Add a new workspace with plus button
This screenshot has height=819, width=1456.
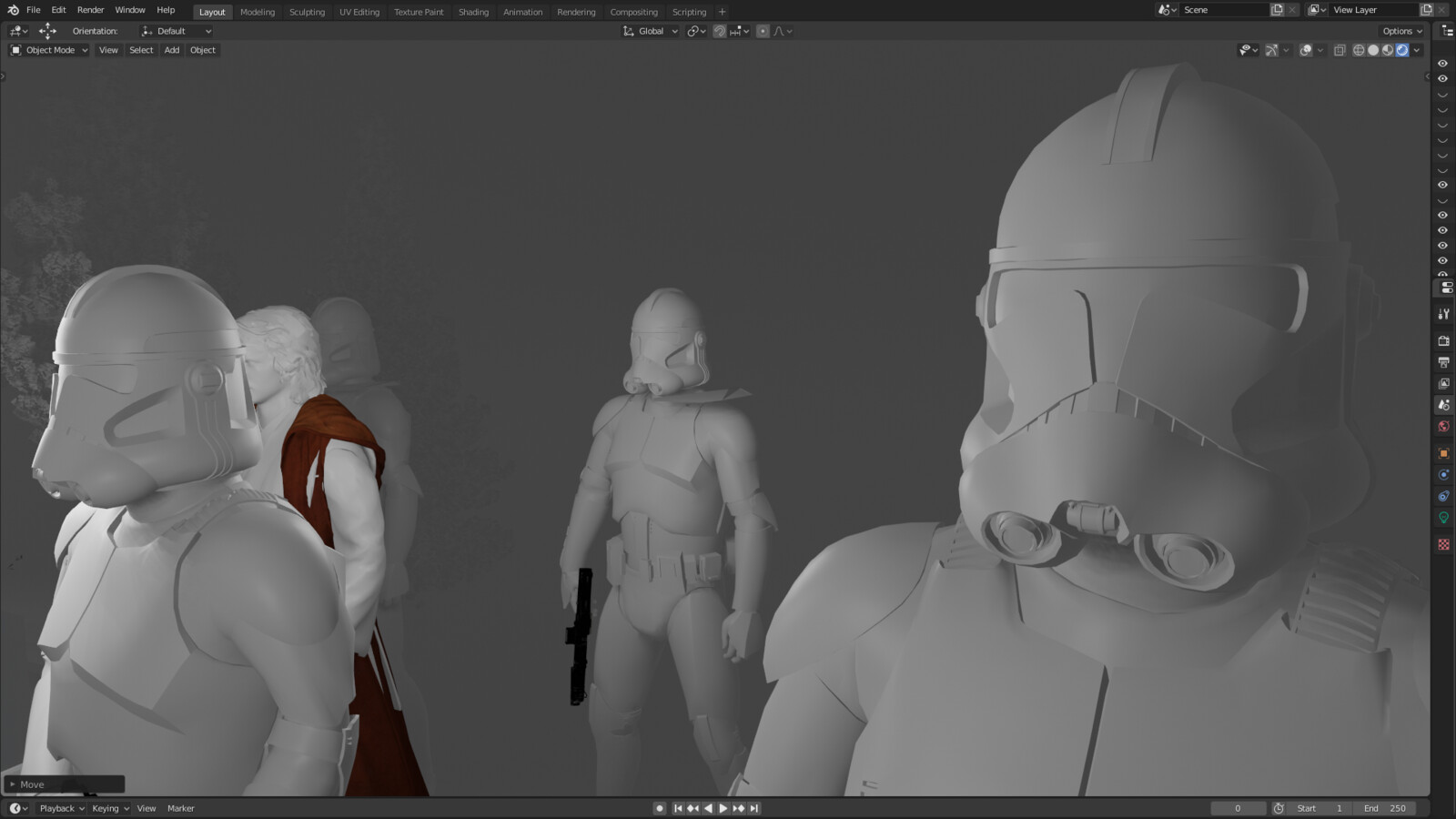point(722,12)
